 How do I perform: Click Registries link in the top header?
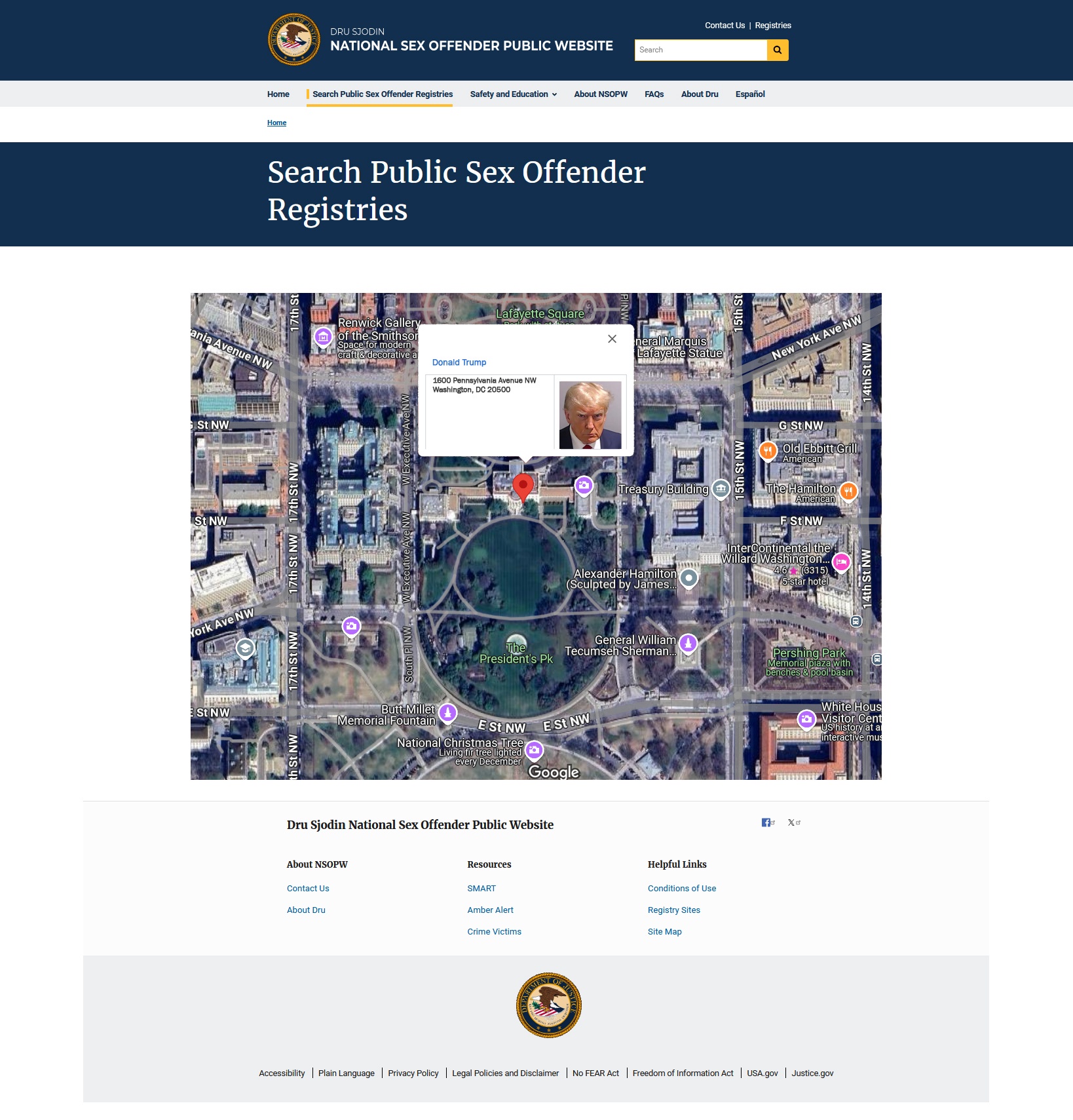(773, 26)
